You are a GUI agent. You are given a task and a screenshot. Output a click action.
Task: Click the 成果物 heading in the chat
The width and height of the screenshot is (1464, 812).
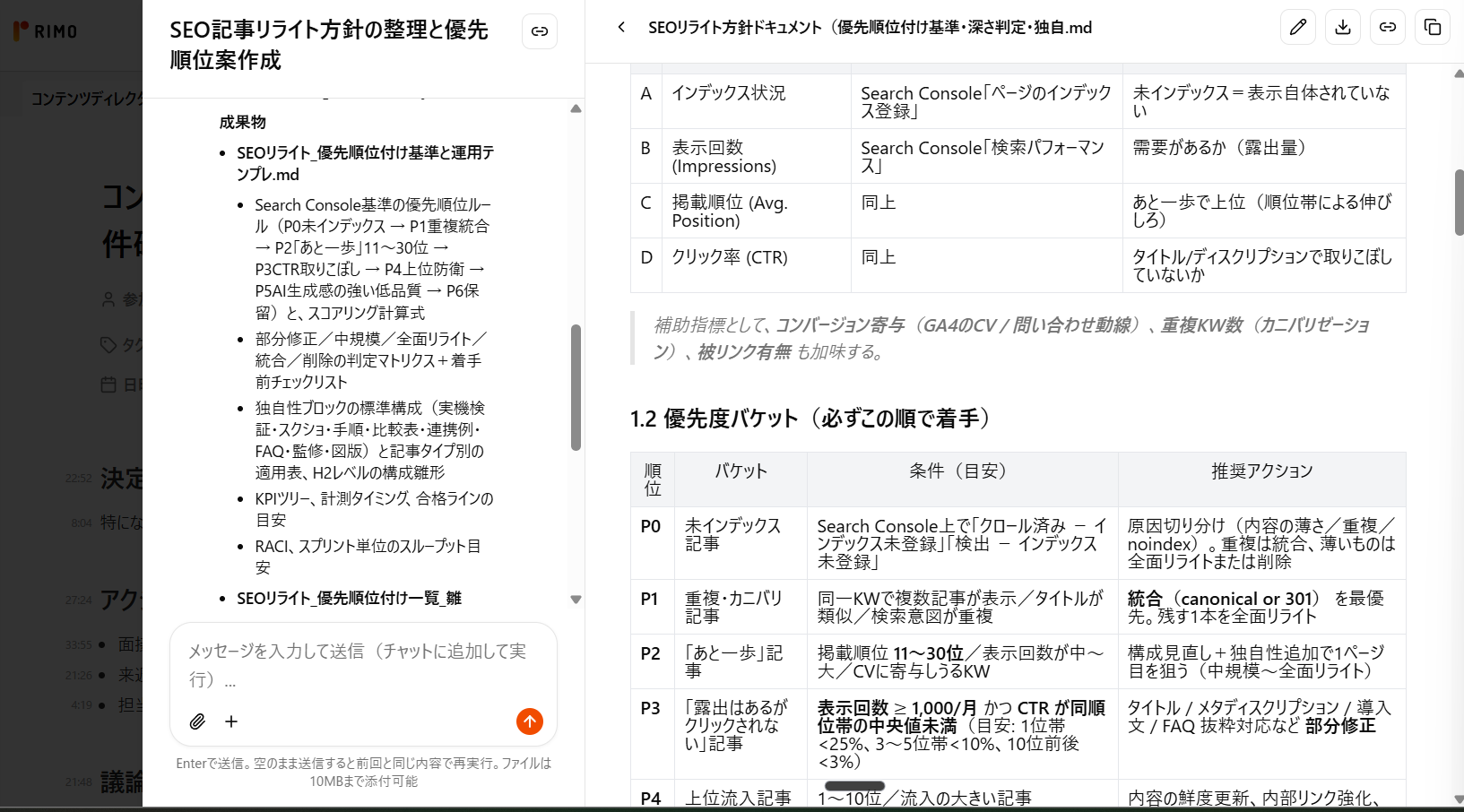(242, 122)
